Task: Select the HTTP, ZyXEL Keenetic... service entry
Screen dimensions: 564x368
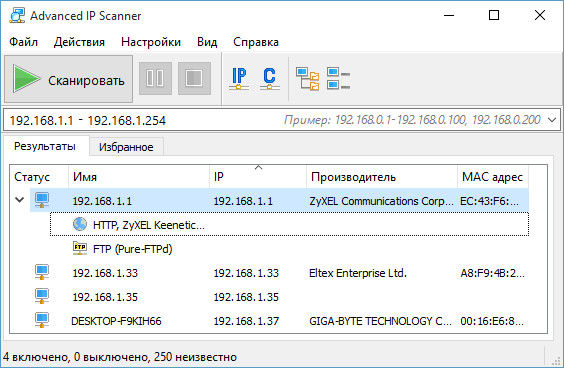Action: click(x=149, y=225)
